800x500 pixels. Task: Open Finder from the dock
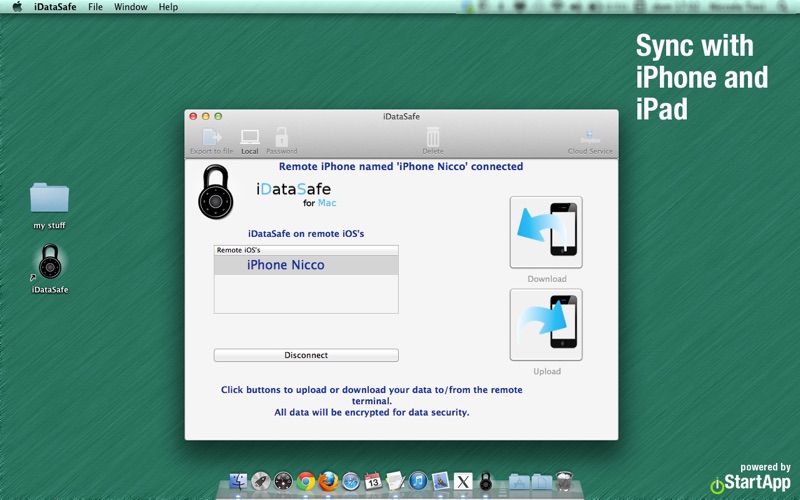tap(238, 481)
